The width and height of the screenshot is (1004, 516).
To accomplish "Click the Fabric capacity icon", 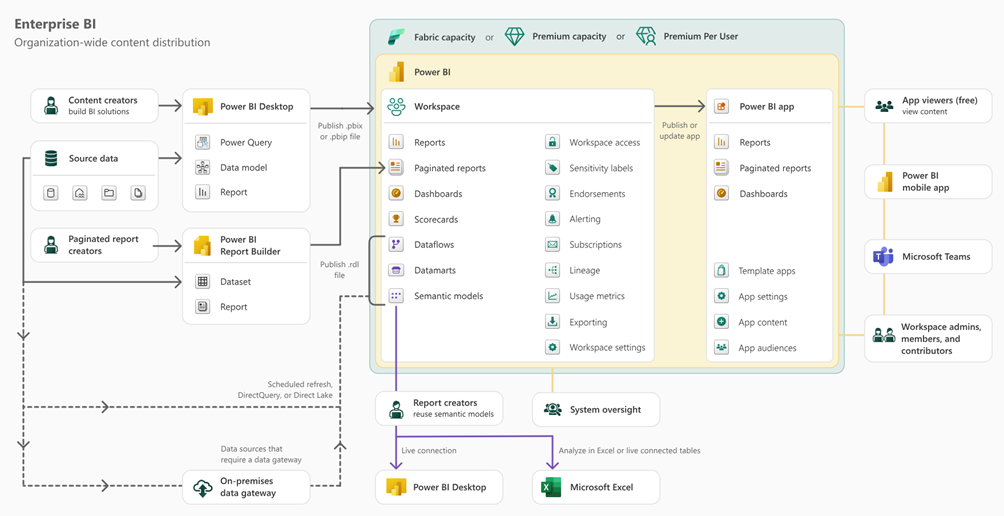I will [x=396, y=37].
